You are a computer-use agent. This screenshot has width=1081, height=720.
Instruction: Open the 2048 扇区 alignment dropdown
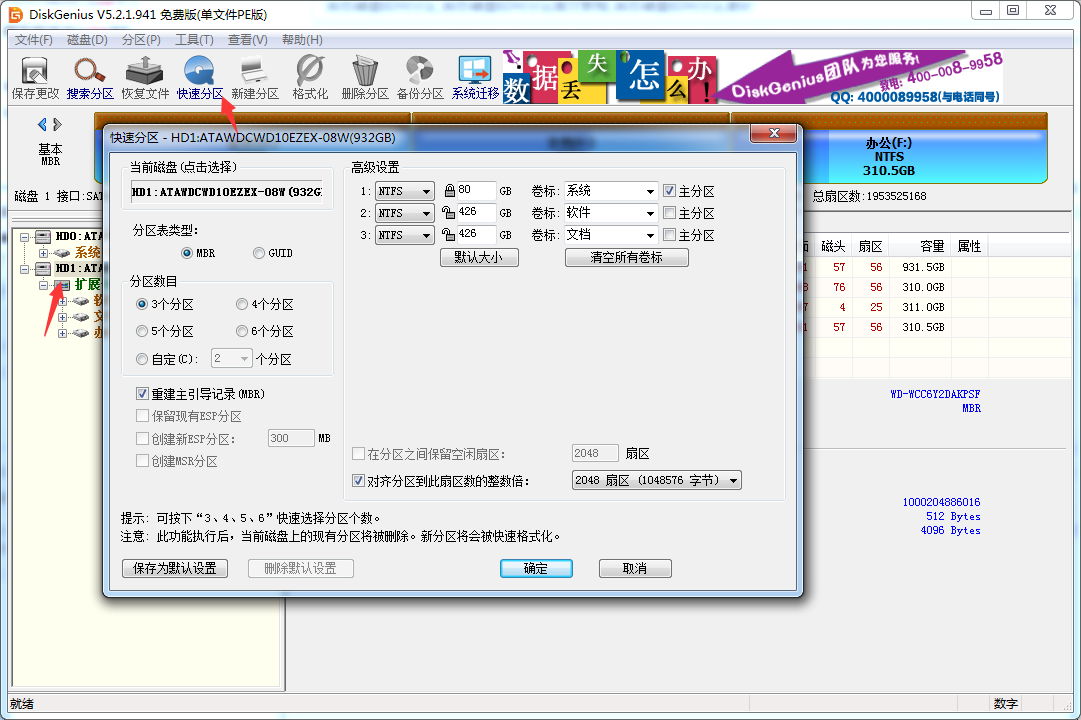656,480
